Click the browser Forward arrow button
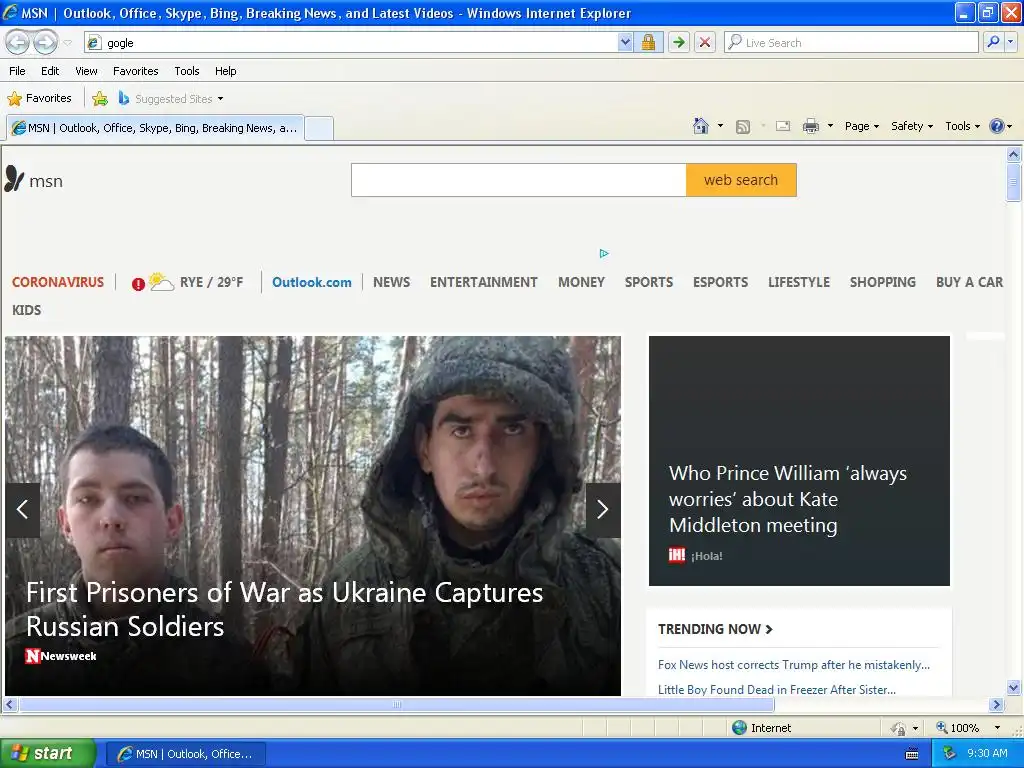This screenshot has height=768, width=1024. click(x=45, y=42)
